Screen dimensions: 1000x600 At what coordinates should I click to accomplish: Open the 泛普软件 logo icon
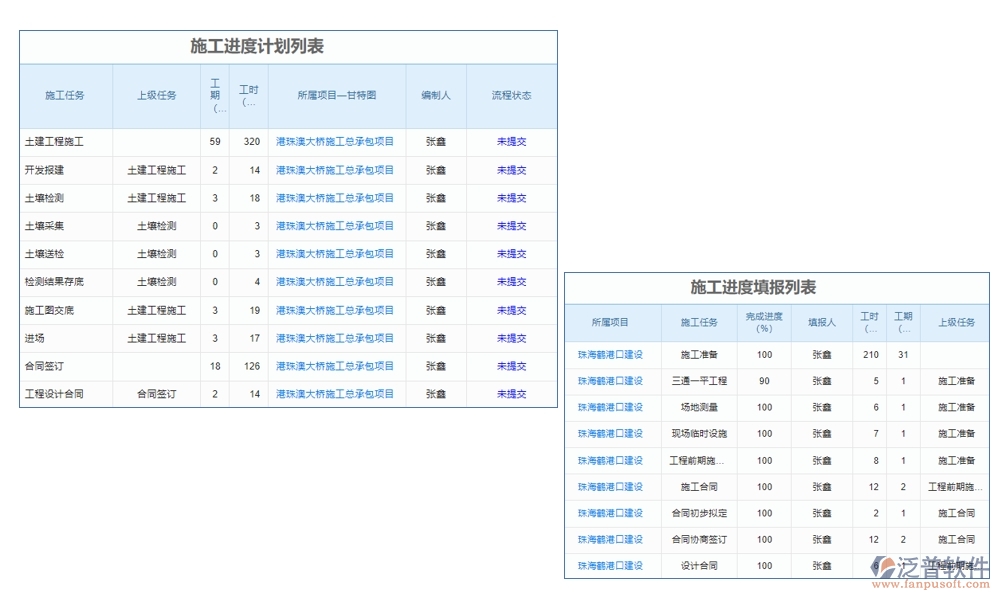click(885, 567)
